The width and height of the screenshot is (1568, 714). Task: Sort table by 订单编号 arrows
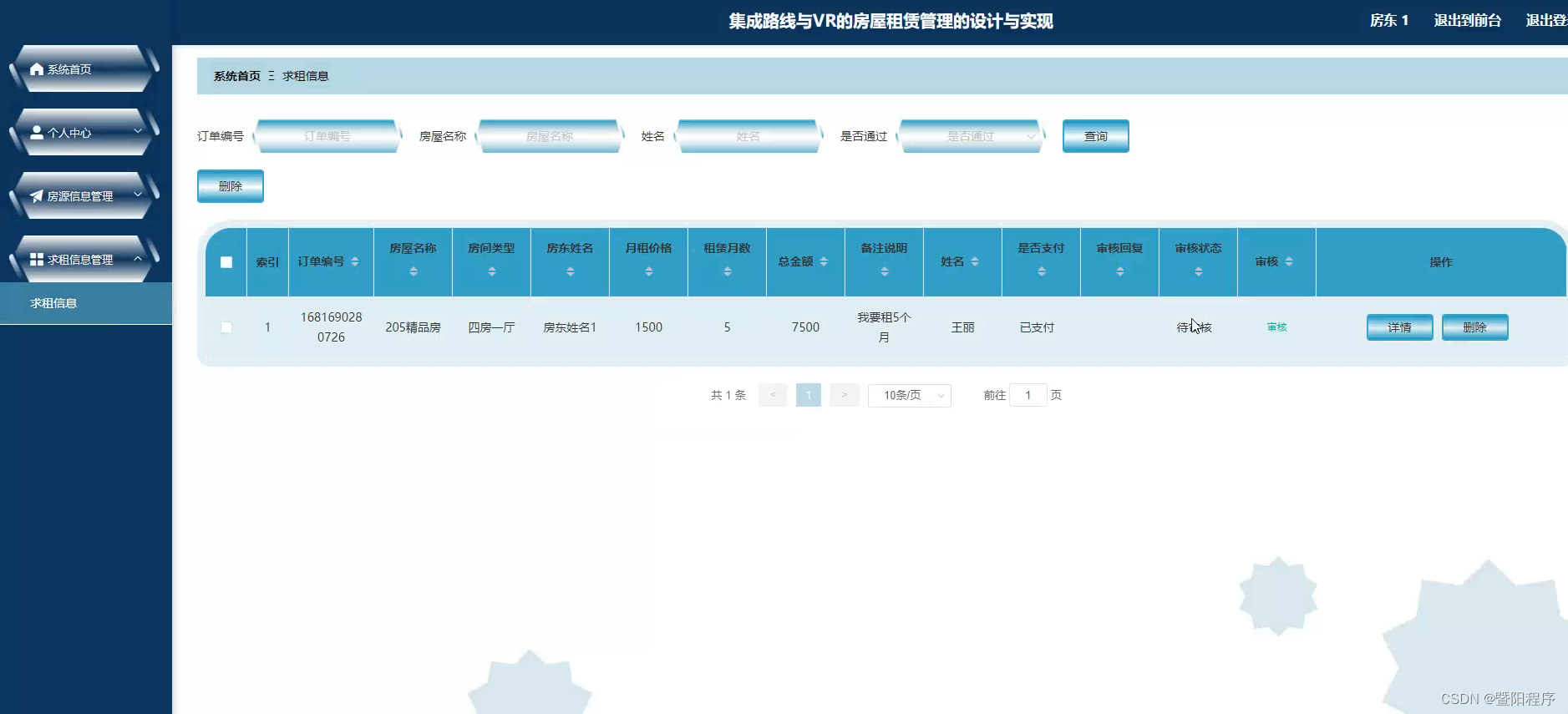(x=355, y=261)
